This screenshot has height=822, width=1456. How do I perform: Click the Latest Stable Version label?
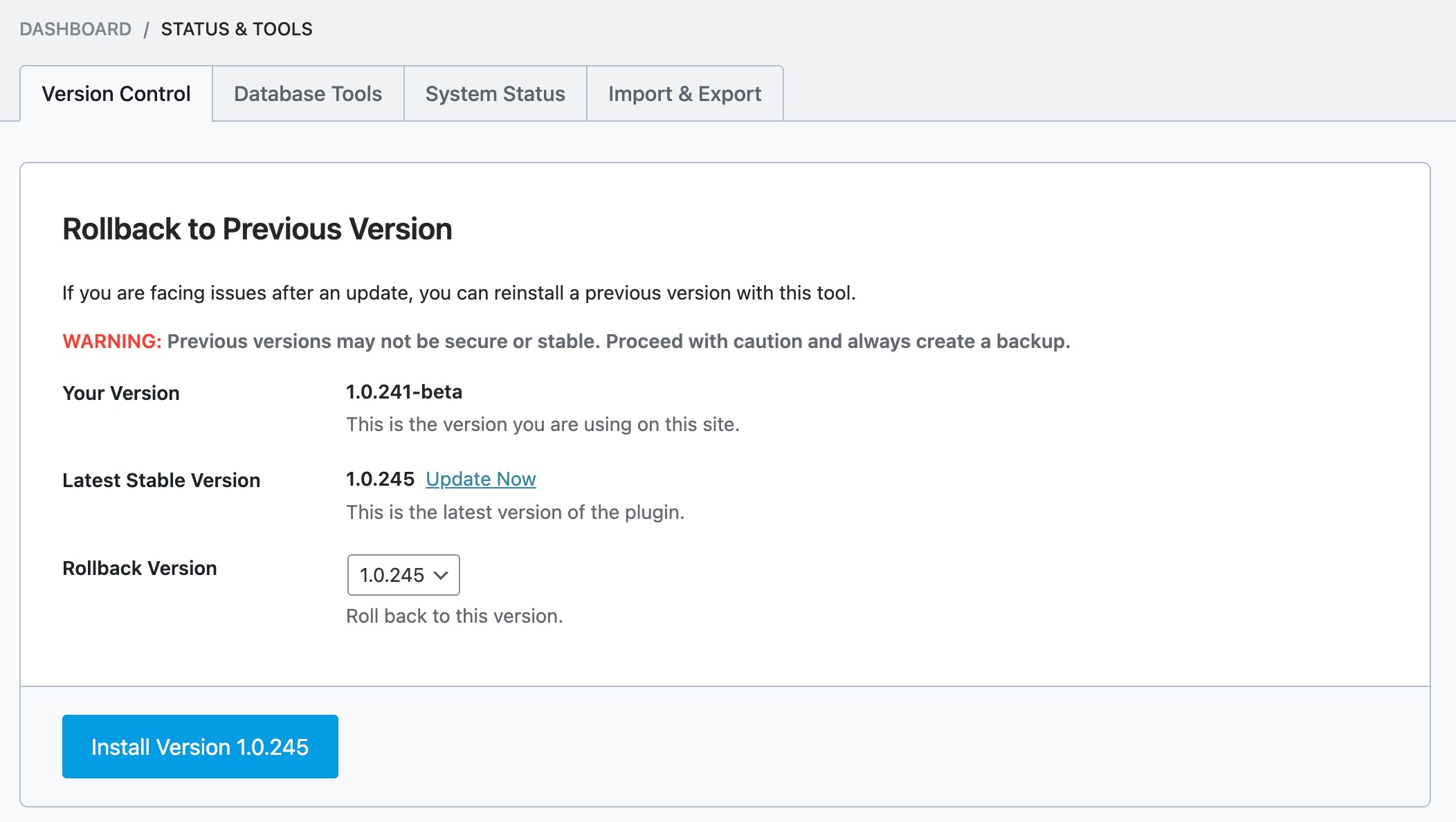(x=161, y=480)
